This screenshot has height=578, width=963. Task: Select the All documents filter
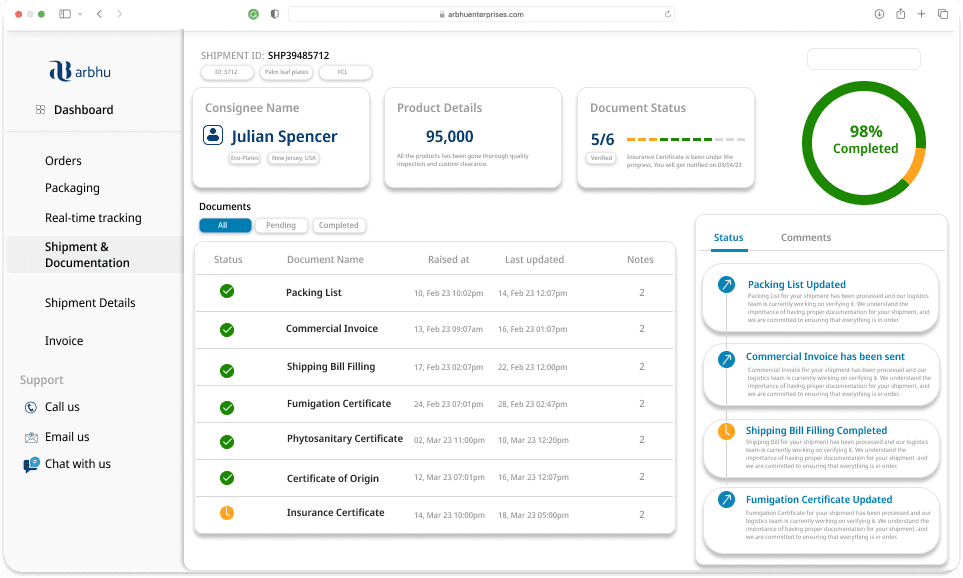point(224,226)
